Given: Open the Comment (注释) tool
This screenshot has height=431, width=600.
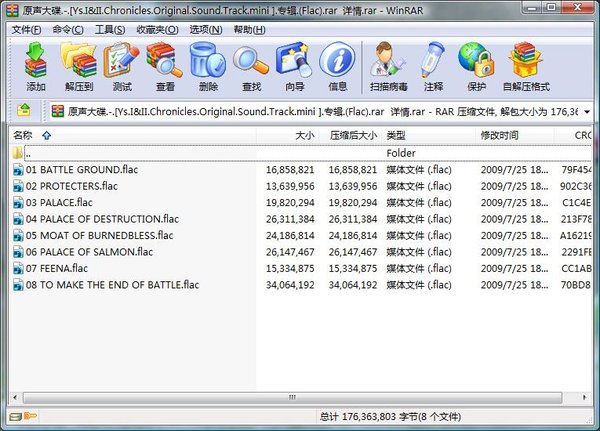Looking at the screenshot, I should (433, 67).
